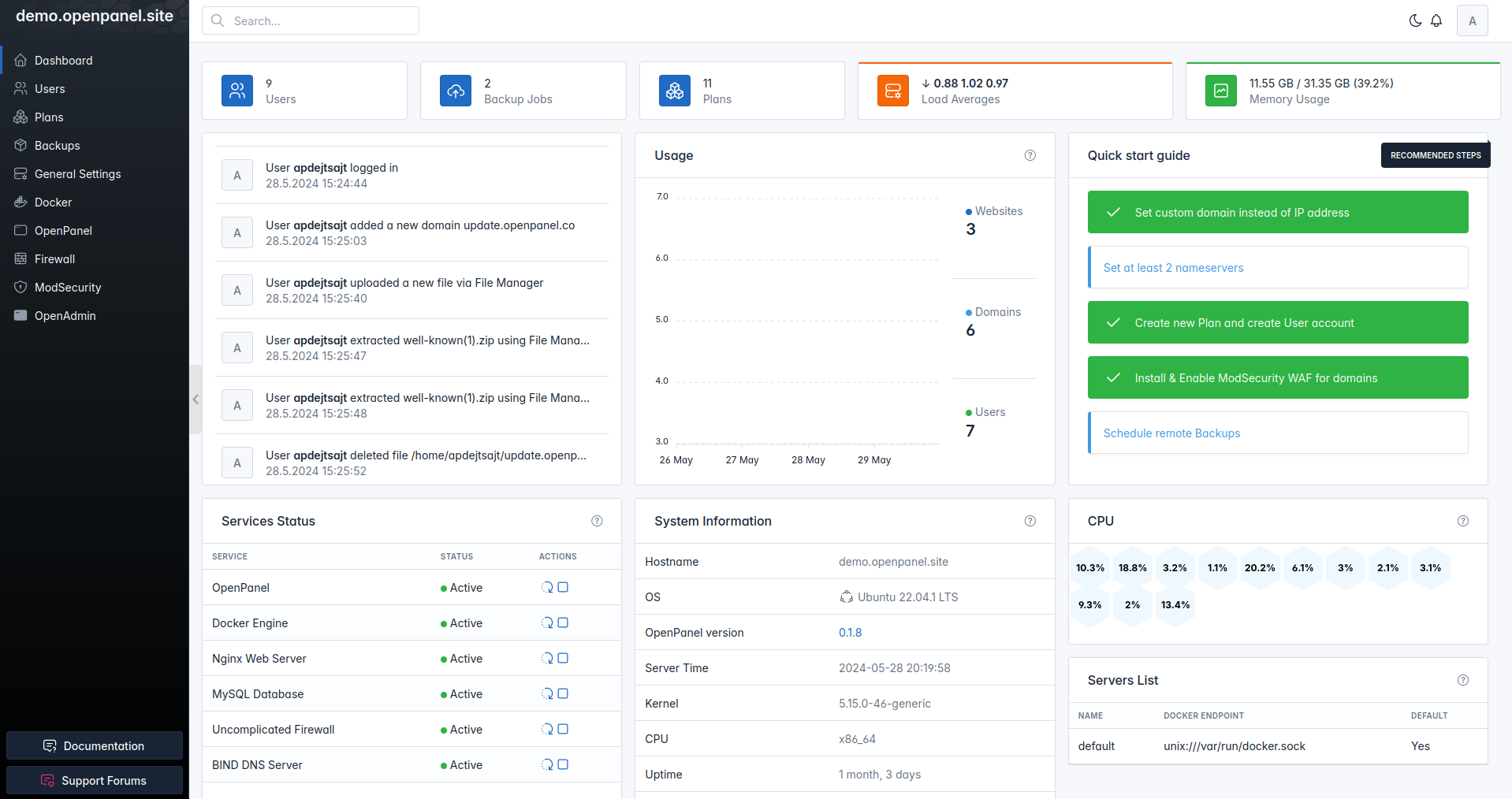Click the Plans card icon
This screenshot has width=1512, height=799.
[x=675, y=91]
